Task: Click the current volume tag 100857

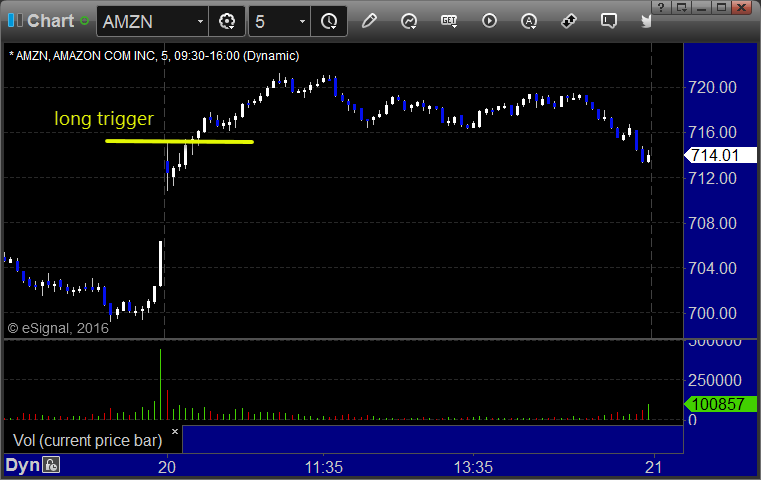Action: pos(720,404)
